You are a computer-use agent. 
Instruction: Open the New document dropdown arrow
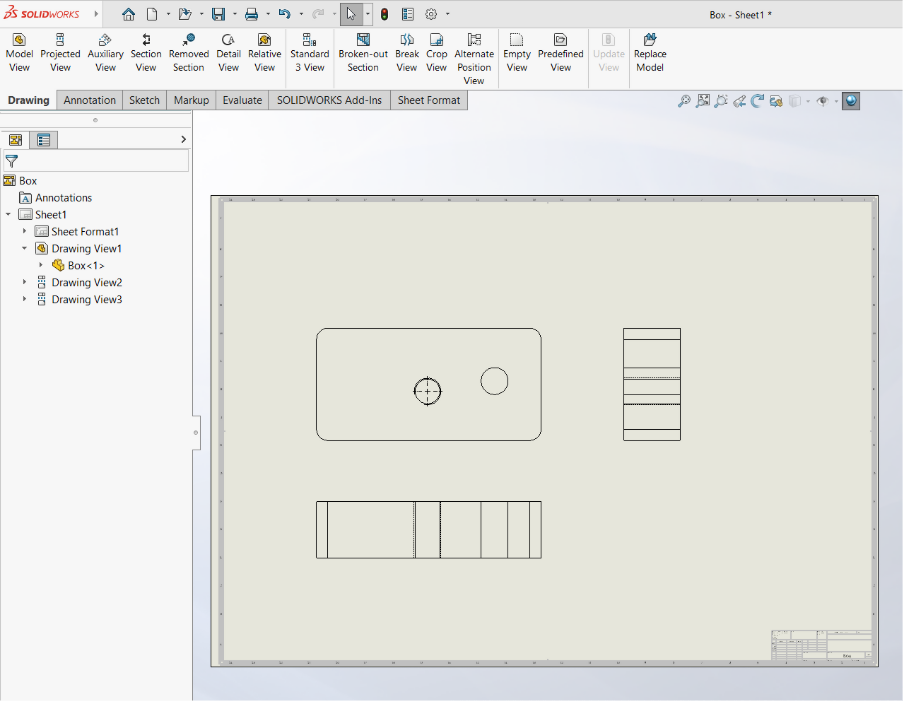[x=168, y=14]
